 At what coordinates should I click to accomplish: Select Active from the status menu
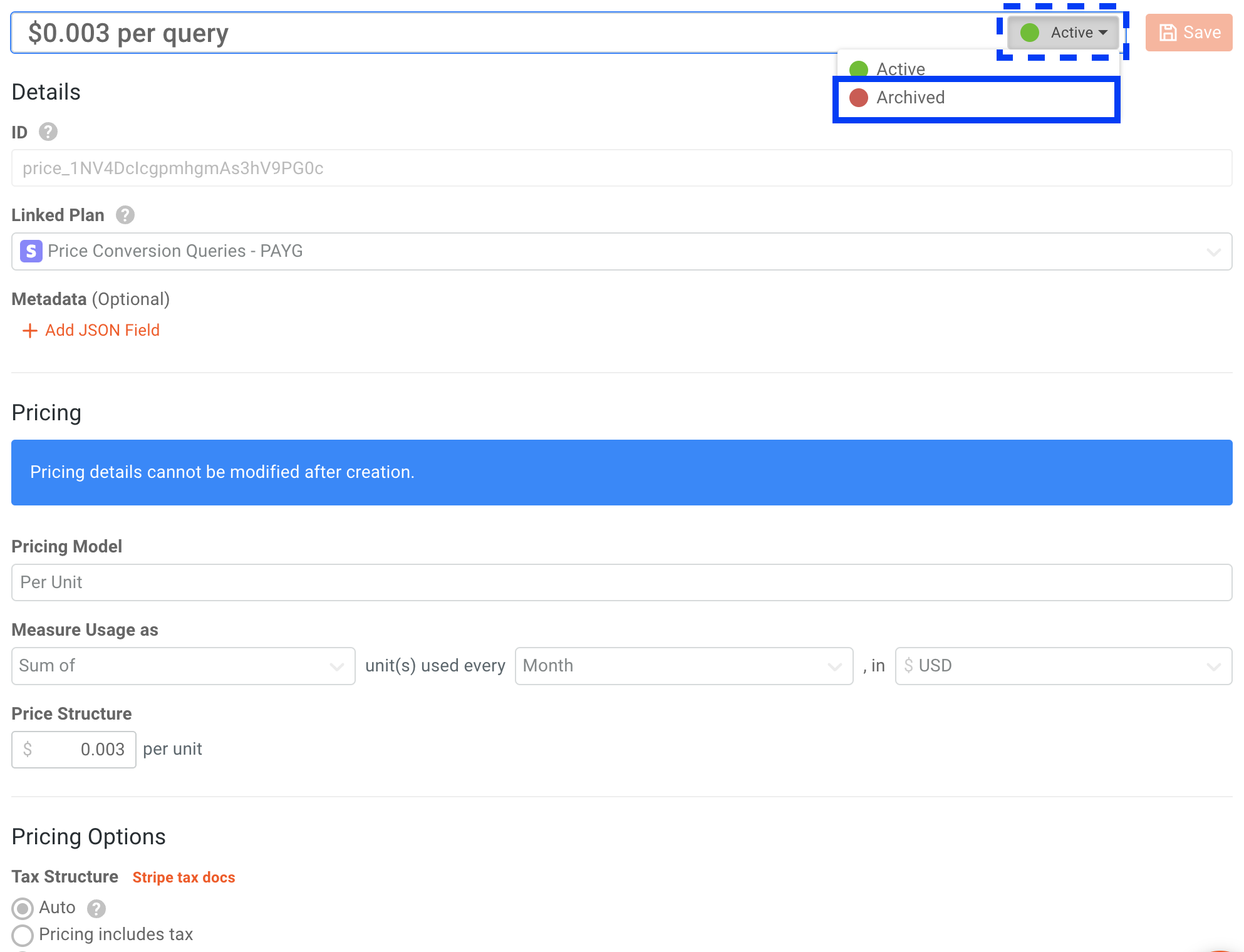pyautogui.click(x=900, y=69)
